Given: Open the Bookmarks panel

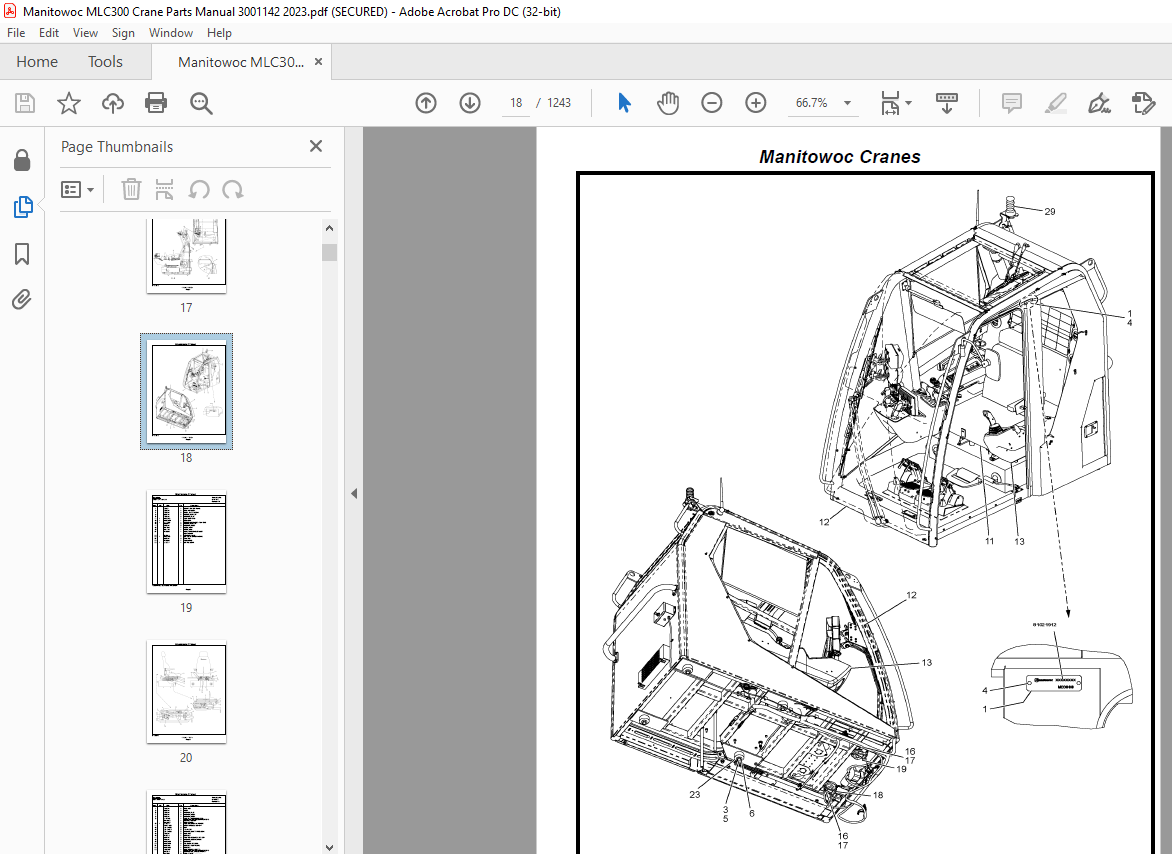Looking at the screenshot, I should click(22, 254).
